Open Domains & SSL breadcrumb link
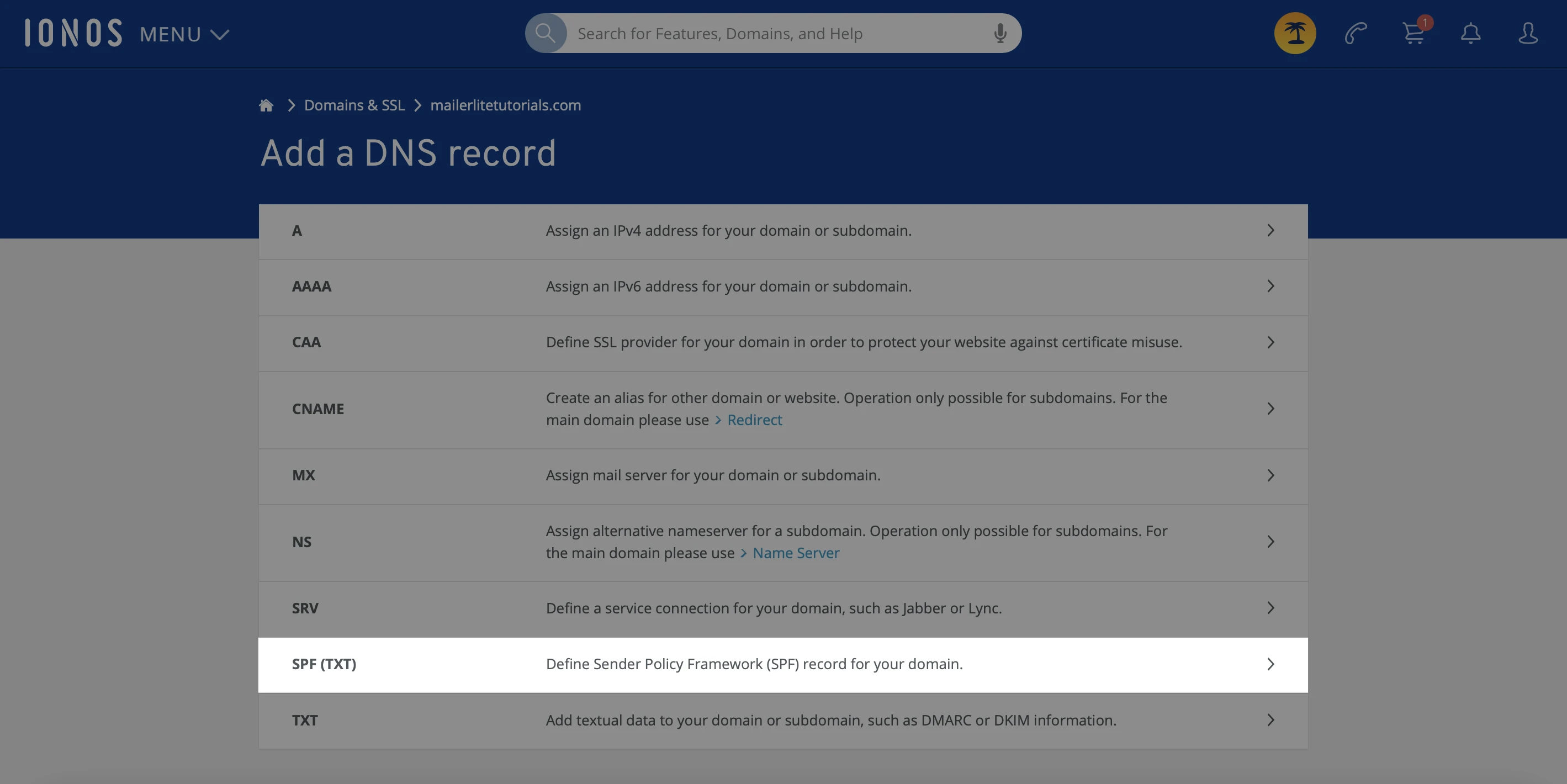Viewport: 1567px width, 784px height. pyautogui.click(x=354, y=105)
